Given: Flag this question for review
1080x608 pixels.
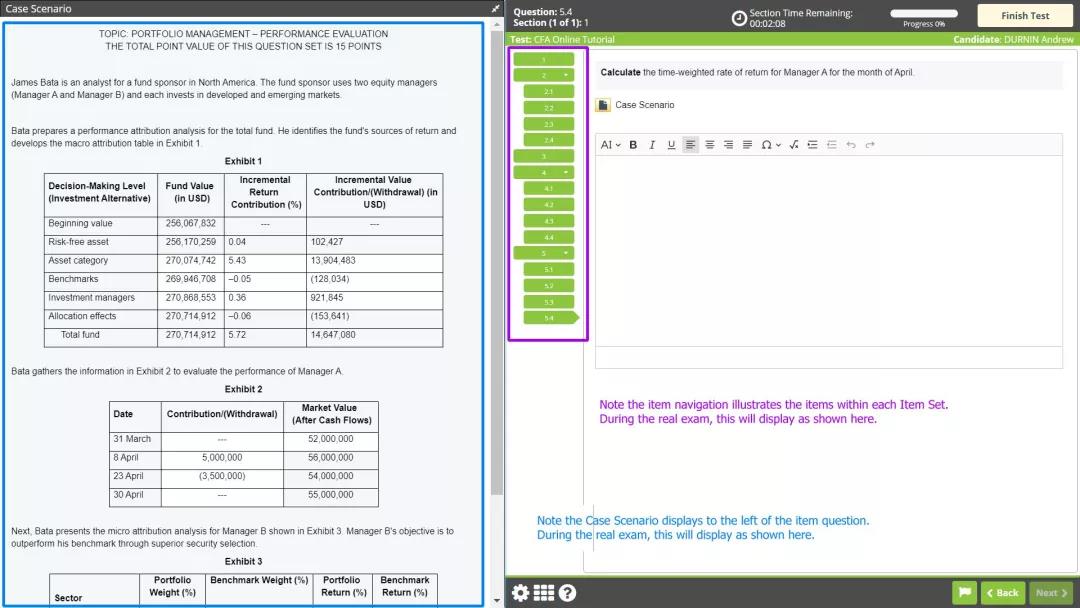Looking at the screenshot, I should (x=963, y=593).
